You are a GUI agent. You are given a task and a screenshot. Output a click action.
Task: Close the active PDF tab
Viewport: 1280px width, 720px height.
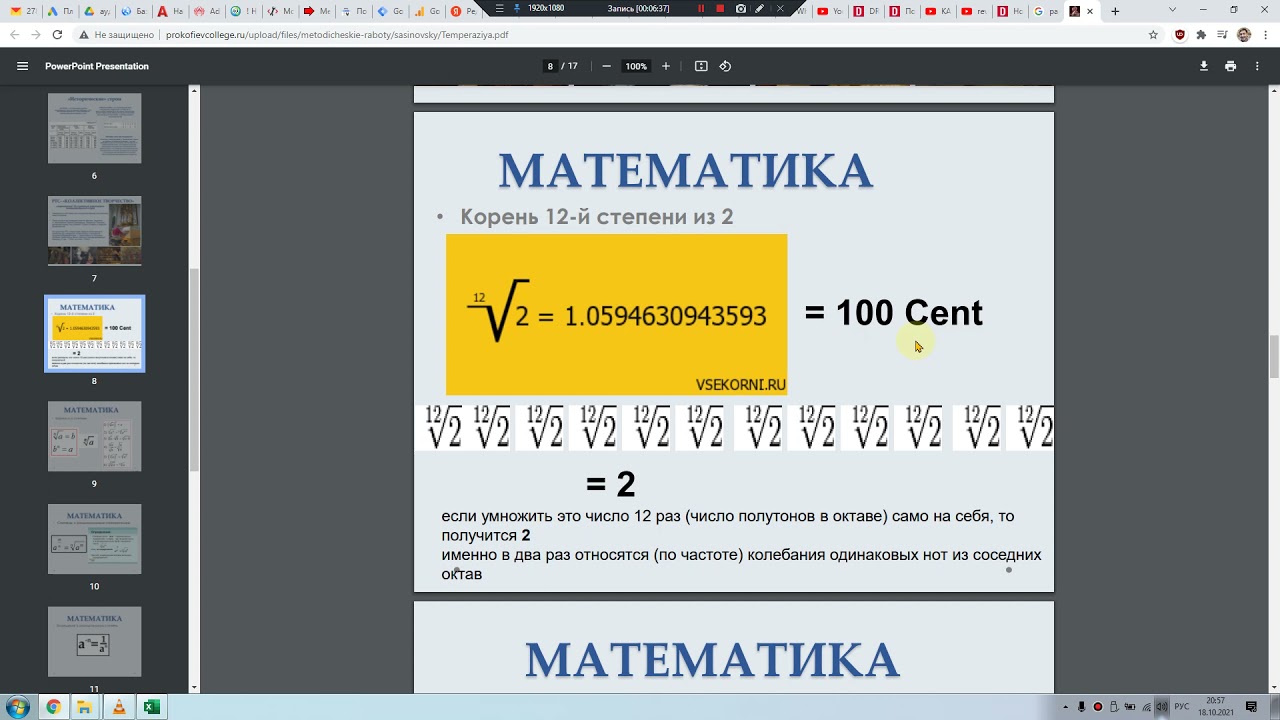pyautogui.click(x=1089, y=11)
